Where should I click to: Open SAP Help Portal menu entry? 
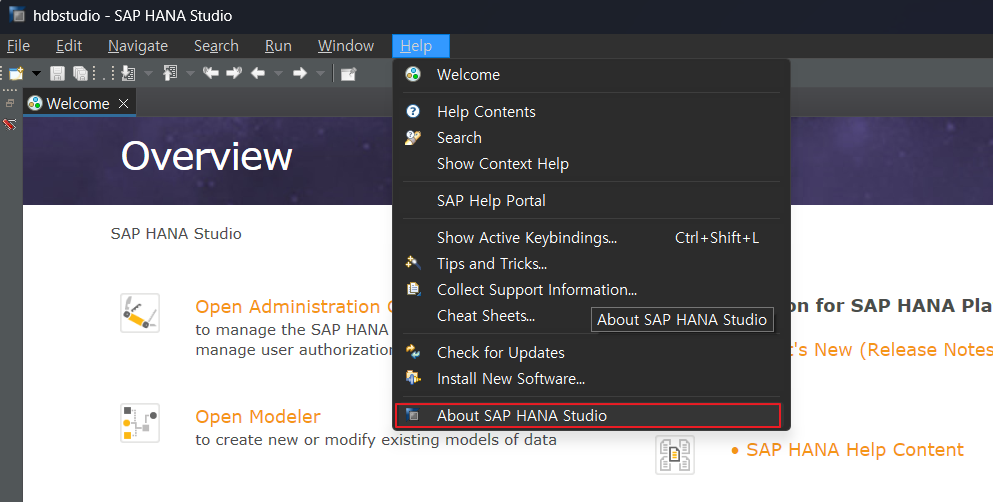(591, 201)
